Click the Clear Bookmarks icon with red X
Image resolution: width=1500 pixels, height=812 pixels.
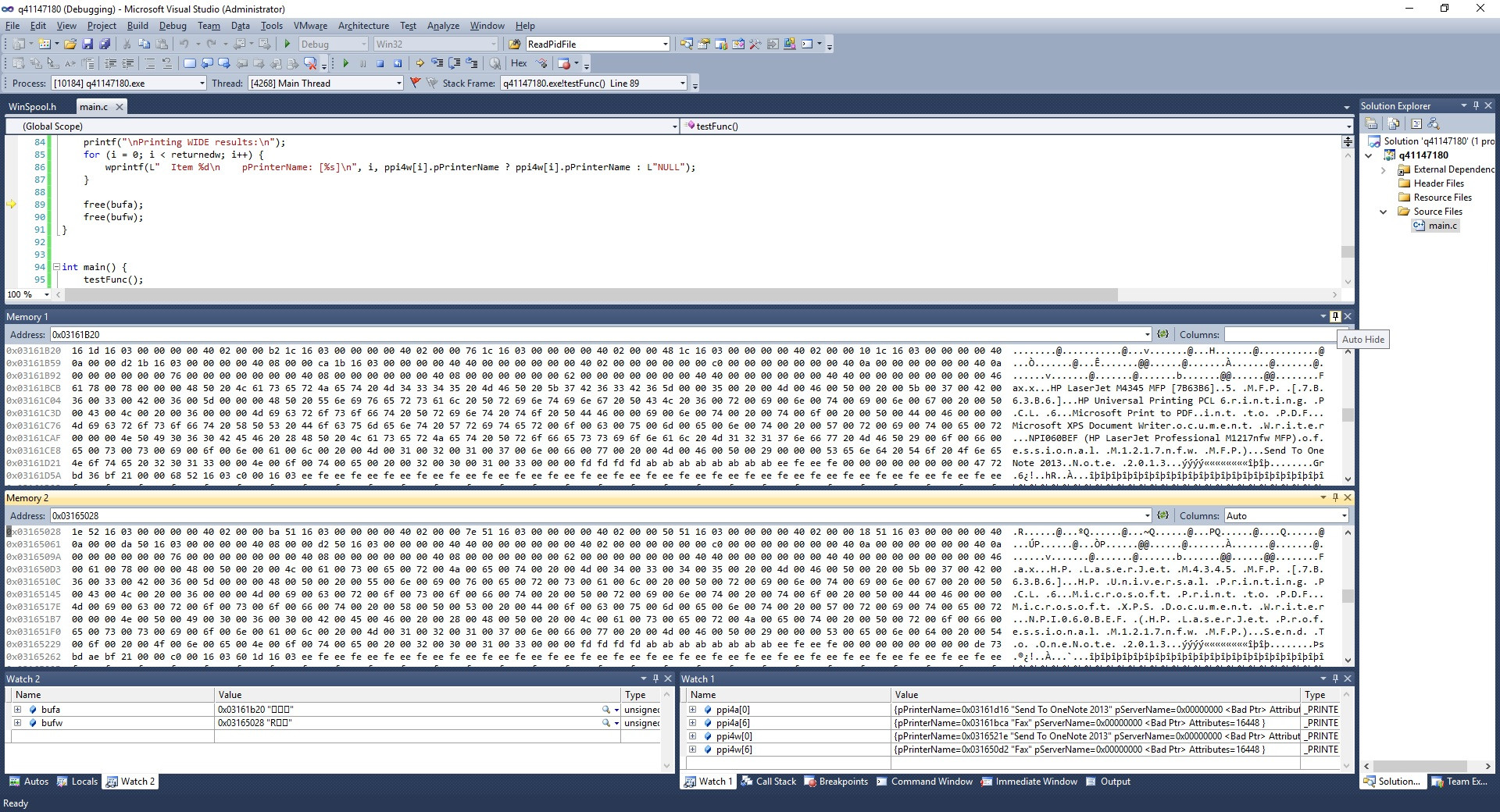point(310,63)
